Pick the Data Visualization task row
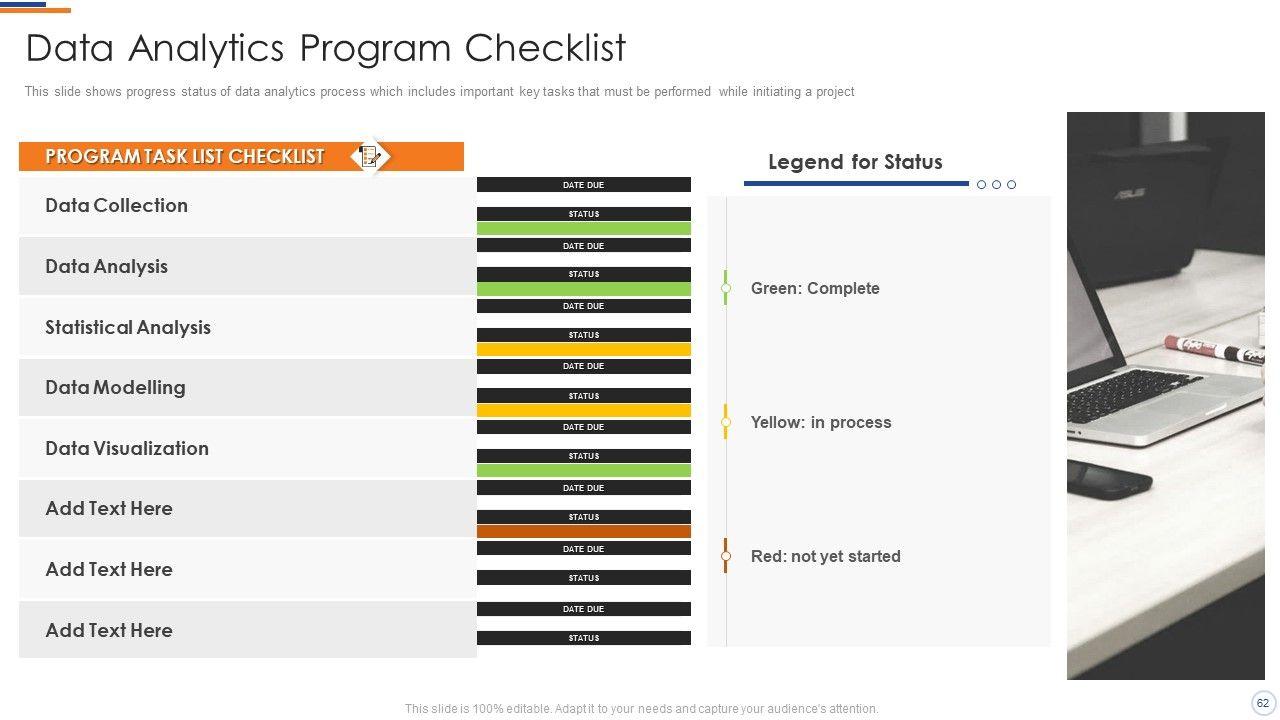This screenshot has width=1280, height=720. click(x=246, y=448)
